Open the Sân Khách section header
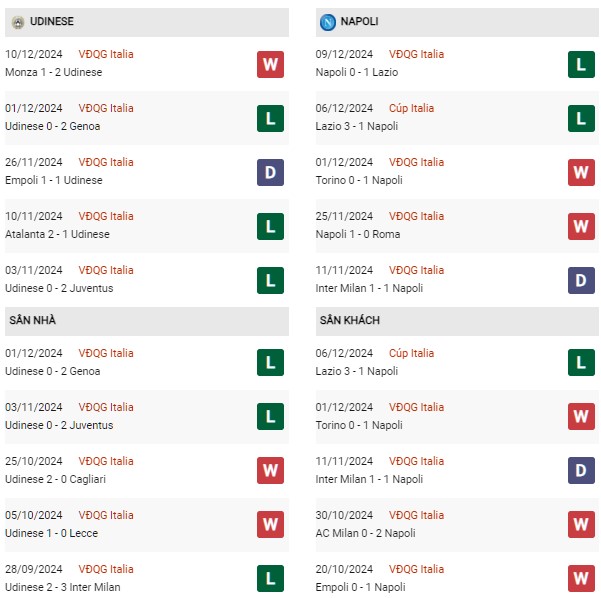 457,321
